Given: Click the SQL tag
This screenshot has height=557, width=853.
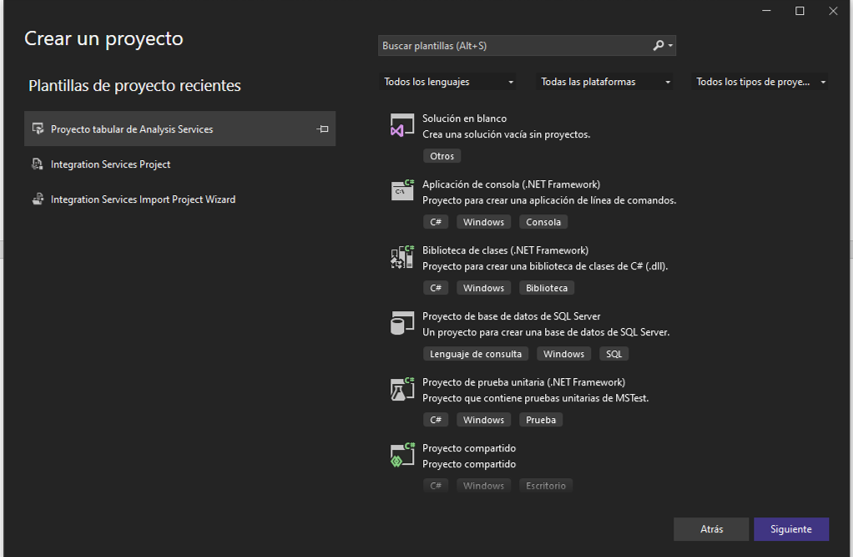Looking at the screenshot, I should [614, 354].
